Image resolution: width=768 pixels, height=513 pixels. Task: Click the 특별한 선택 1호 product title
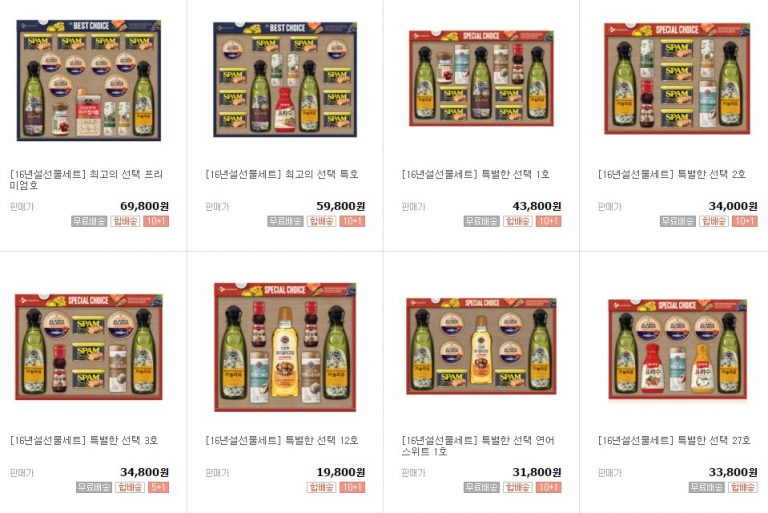point(476,174)
